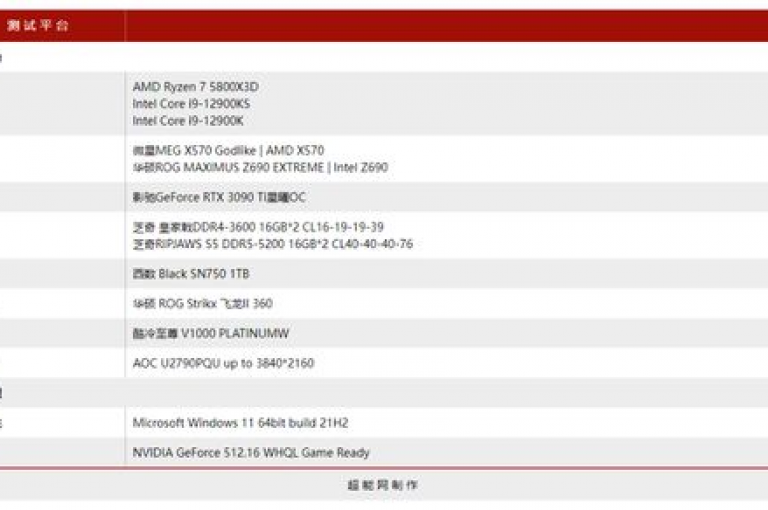Viewport: 768px width, 510px height.
Task: Select the AMD Ryzen 7 5800X3D line
Action: coord(196,87)
